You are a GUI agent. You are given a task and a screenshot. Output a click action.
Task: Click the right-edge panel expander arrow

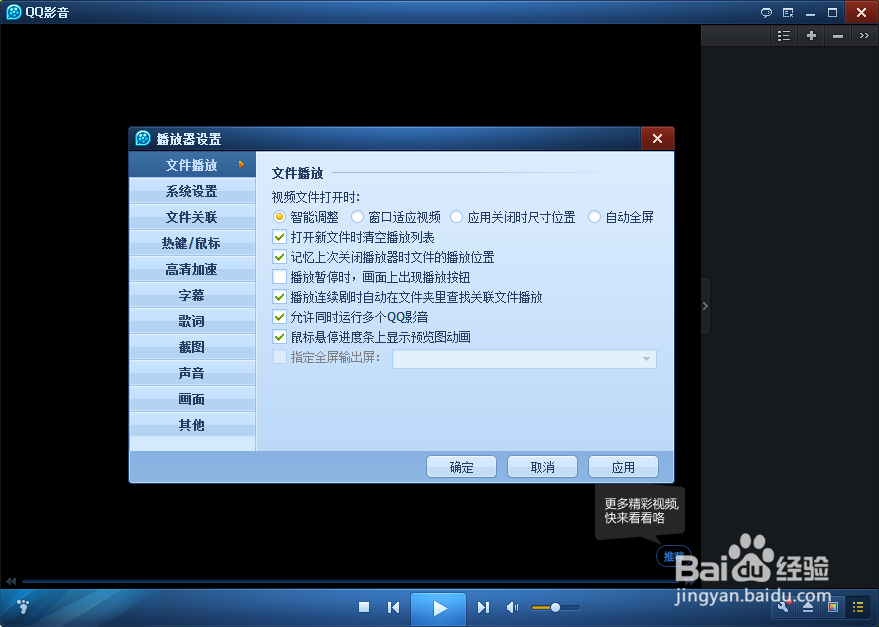pyautogui.click(x=705, y=307)
